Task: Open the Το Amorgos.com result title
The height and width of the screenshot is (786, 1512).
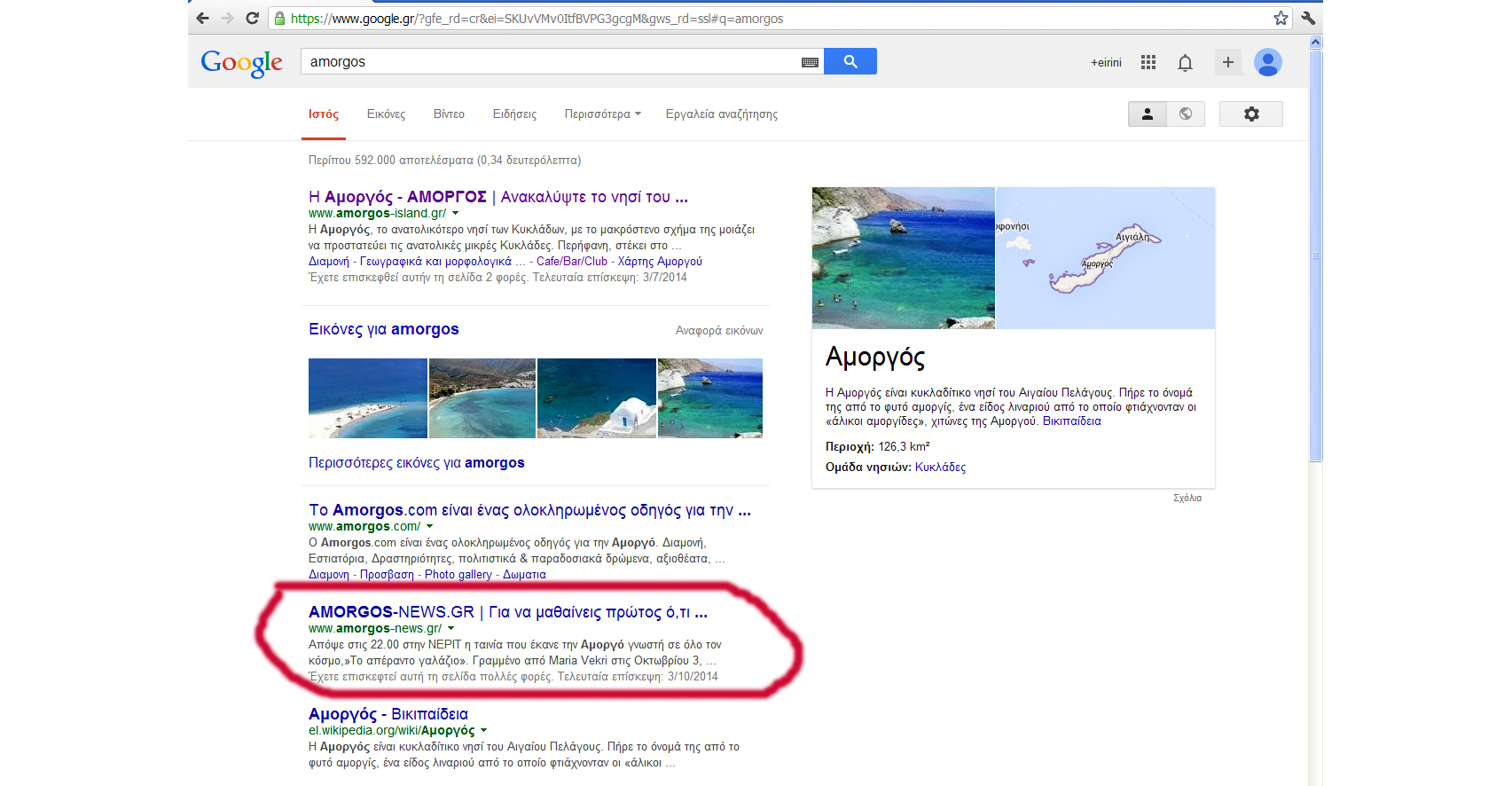Action: click(x=530, y=510)
